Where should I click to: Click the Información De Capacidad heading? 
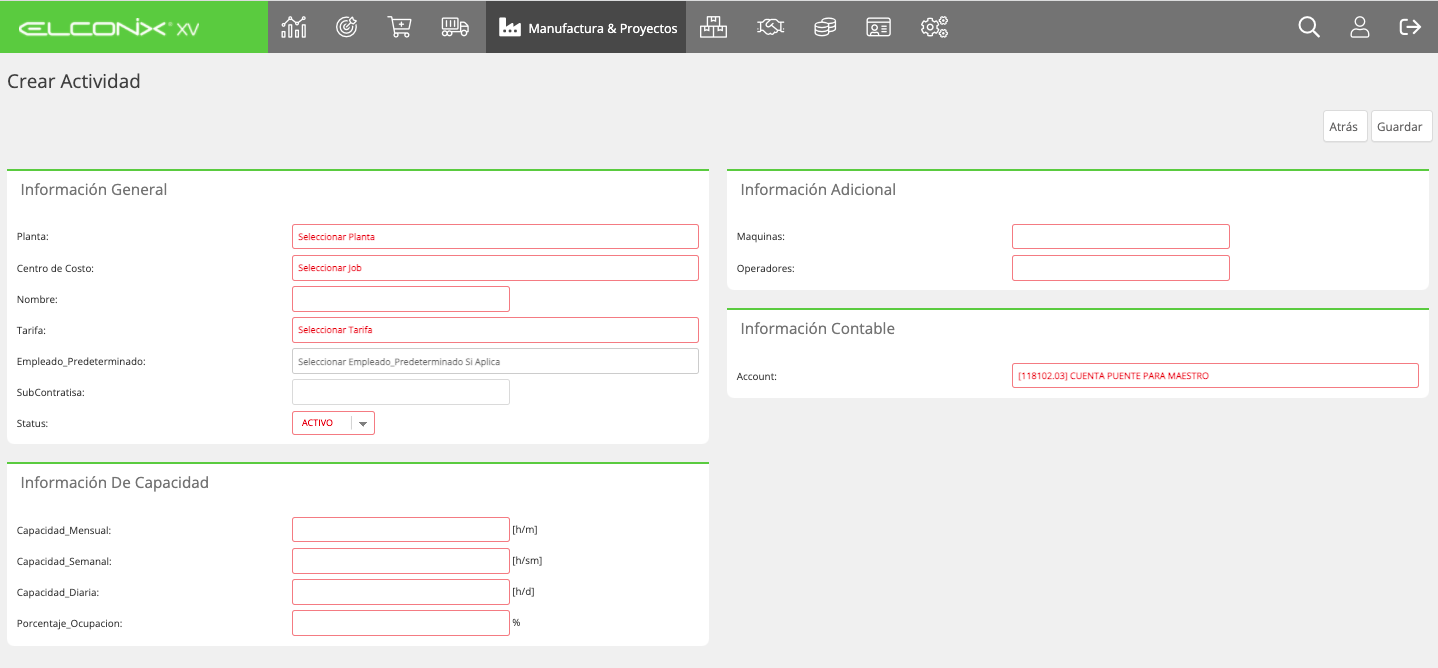(x=115, y=483)
